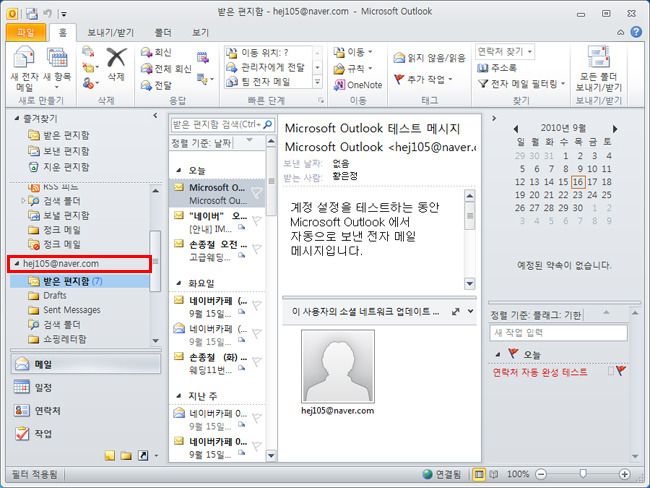
Task: Open the 추가 작업 follow-up dropdown
Action: coord(423,79)
